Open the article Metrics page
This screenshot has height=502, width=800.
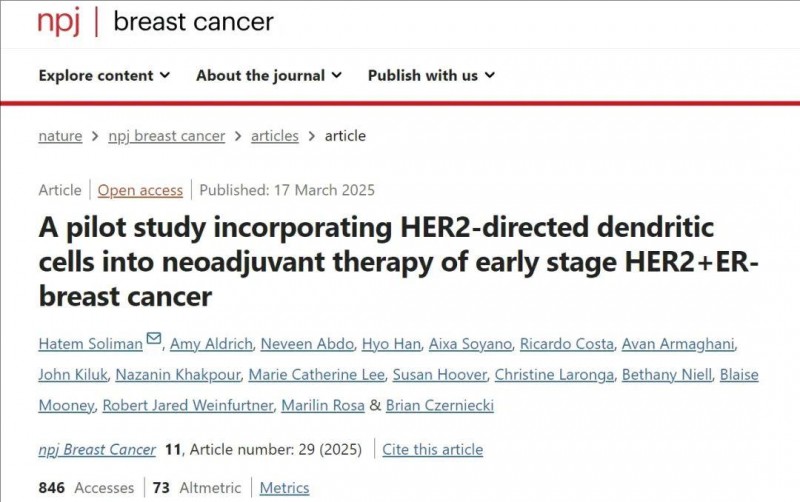tap(284, 488)
